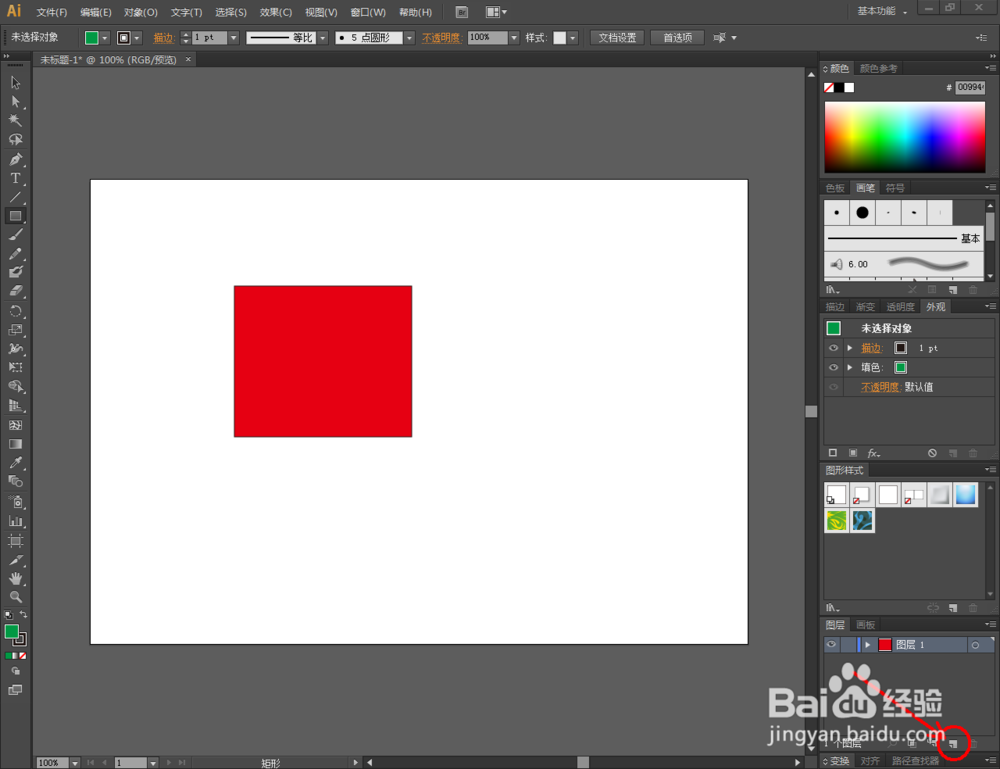The image size is (1000, 769).
Task: Click the 文档设置 button
Action: (x=617, y=38)
